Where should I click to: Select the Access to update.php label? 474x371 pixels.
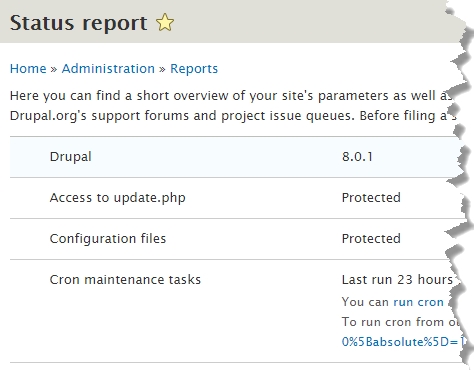click(x=118, y=198)
